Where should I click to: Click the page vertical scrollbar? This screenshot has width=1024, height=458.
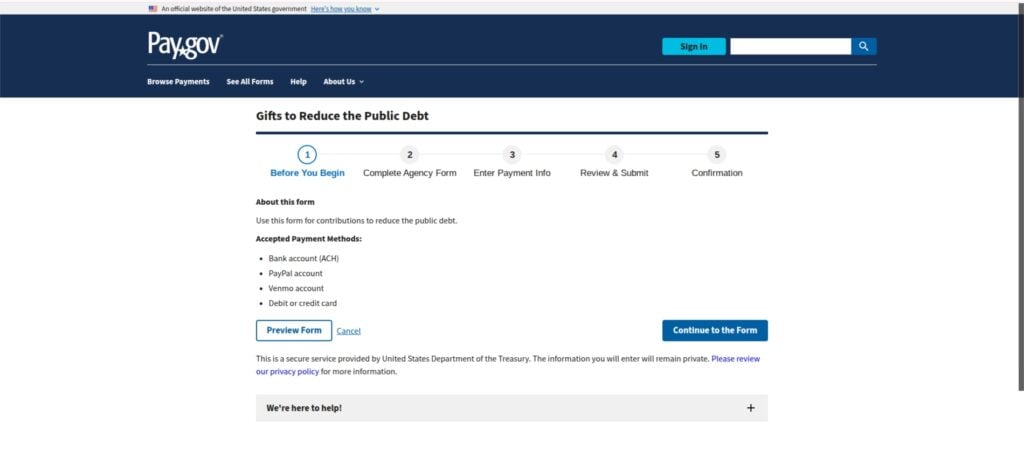[1021, 196]
